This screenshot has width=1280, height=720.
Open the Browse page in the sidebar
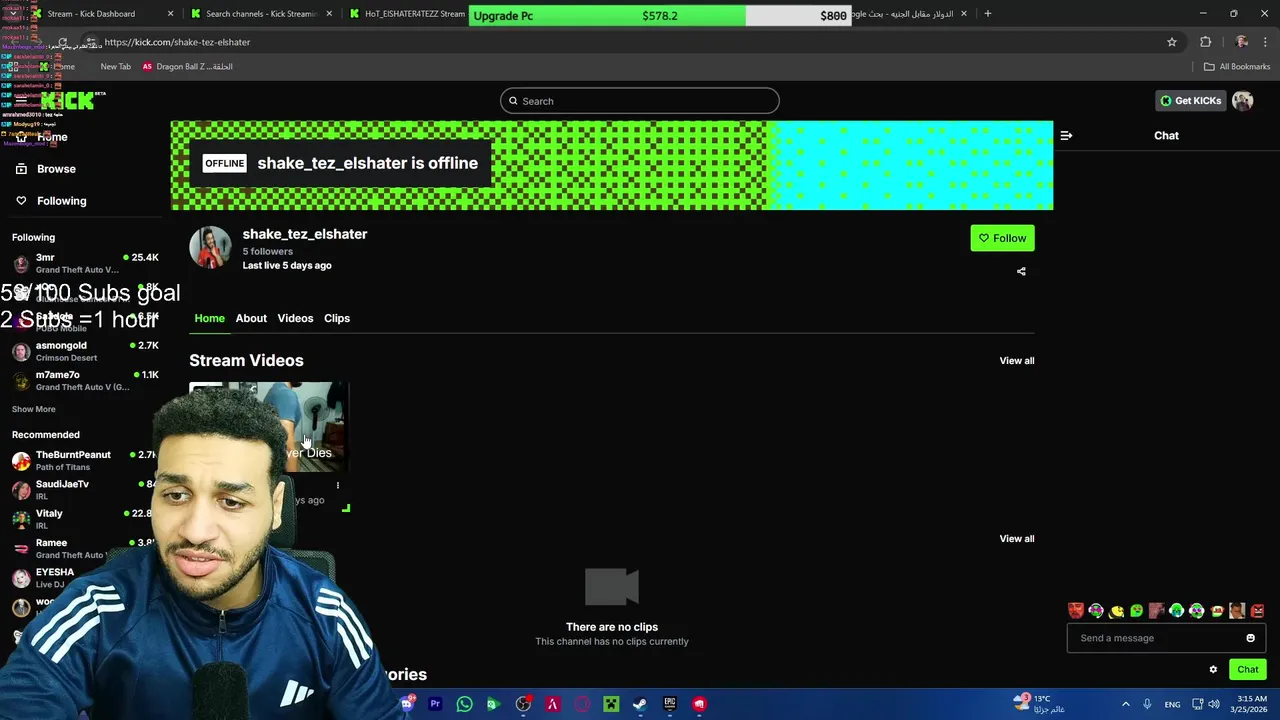tap(45, 169)
